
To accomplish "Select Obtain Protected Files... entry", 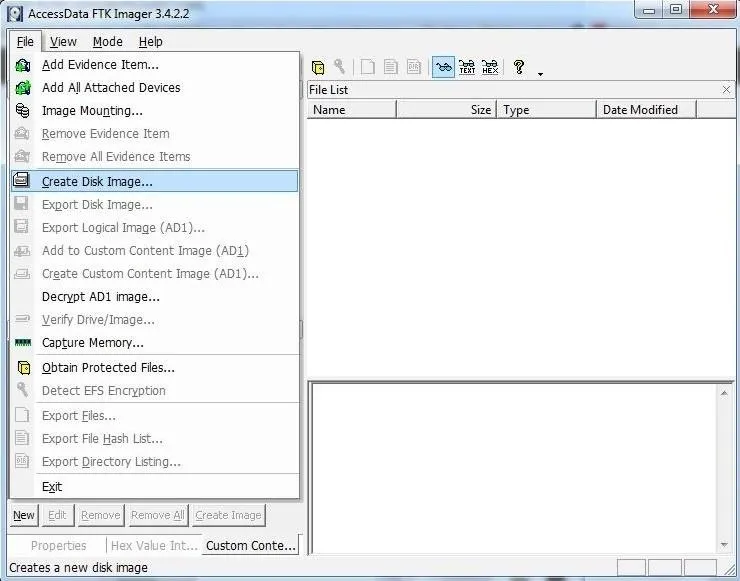I will pyautogui.click(x=154, y=368).
